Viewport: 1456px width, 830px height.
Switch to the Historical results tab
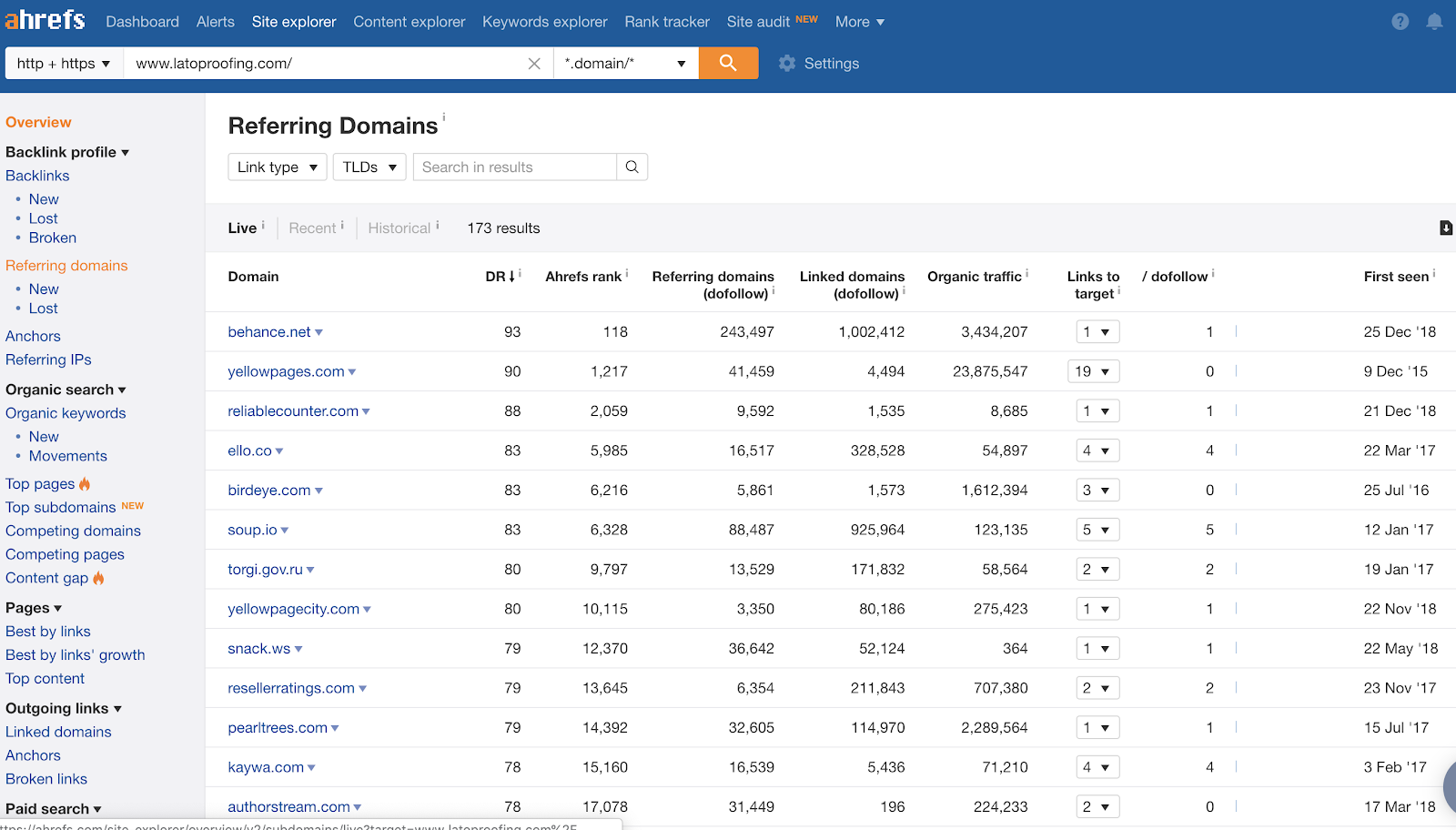(399, 228)
